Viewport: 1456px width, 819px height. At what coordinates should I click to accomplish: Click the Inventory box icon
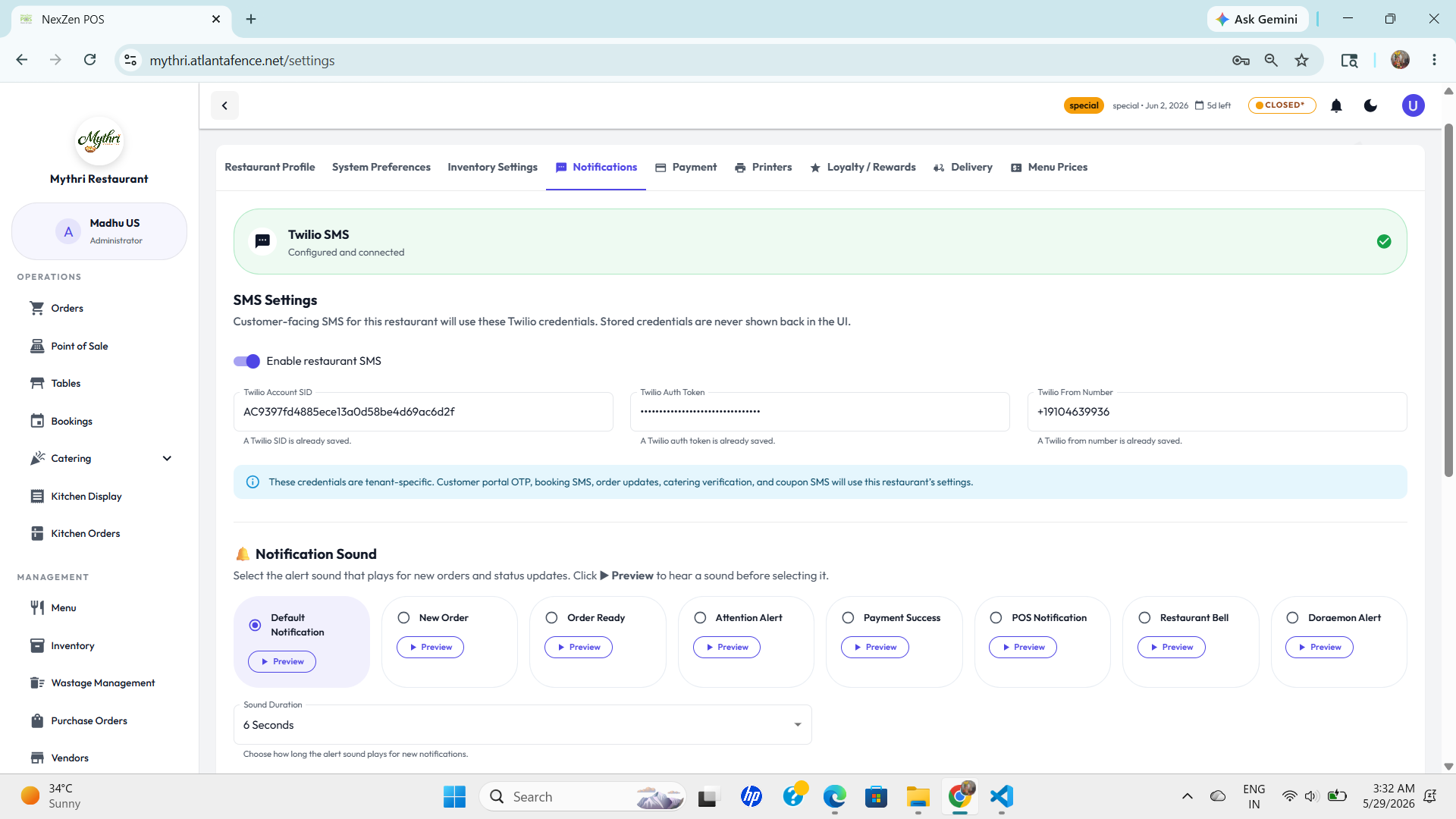tap(36, 645)
